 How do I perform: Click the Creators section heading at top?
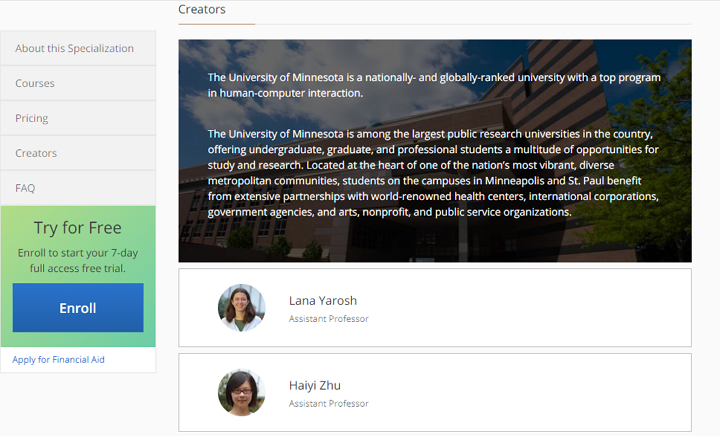[202, 10]
